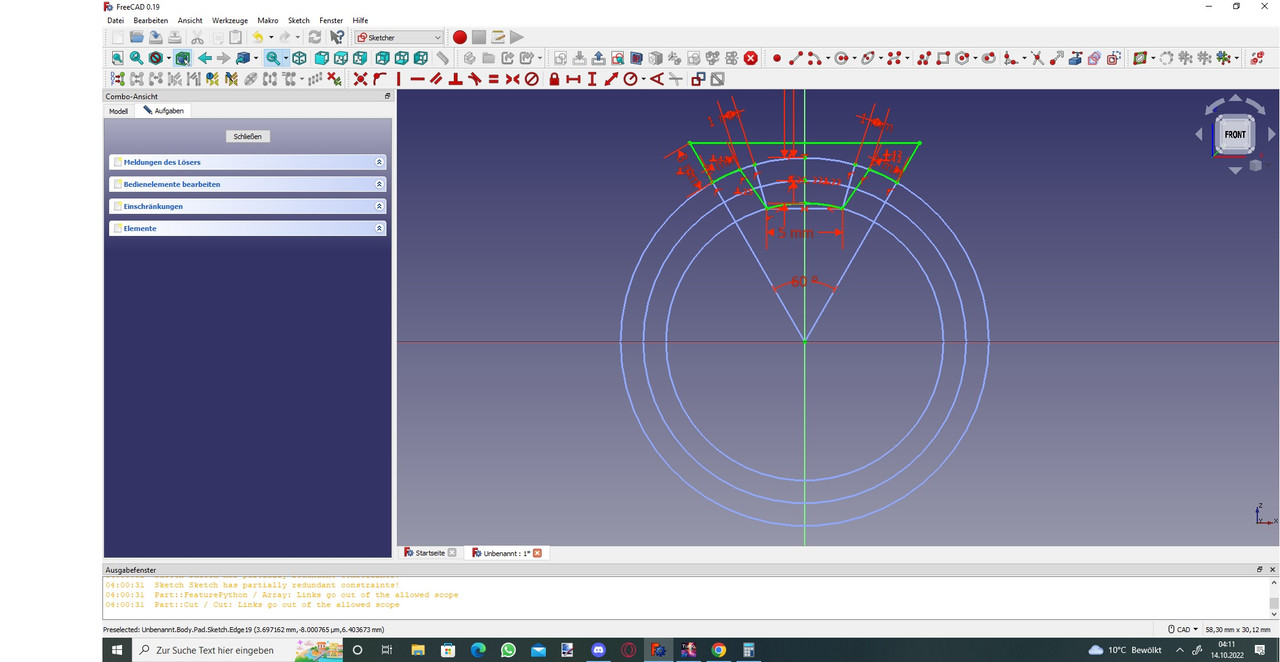Close the Startseite tab
The height and width of the screenshot is (662, 1280).
pos(451,553)
